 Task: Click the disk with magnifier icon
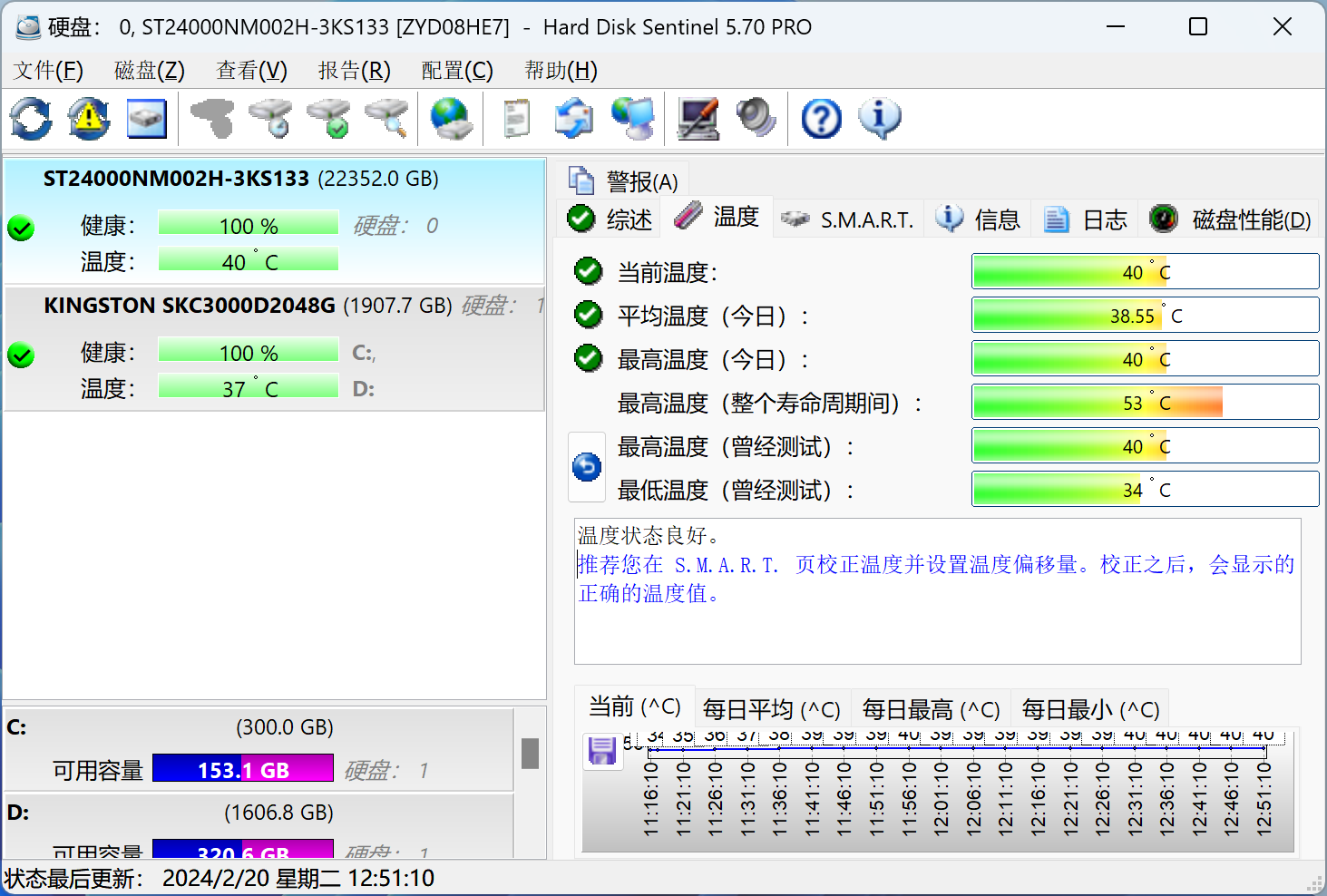[x=386, y=119]
